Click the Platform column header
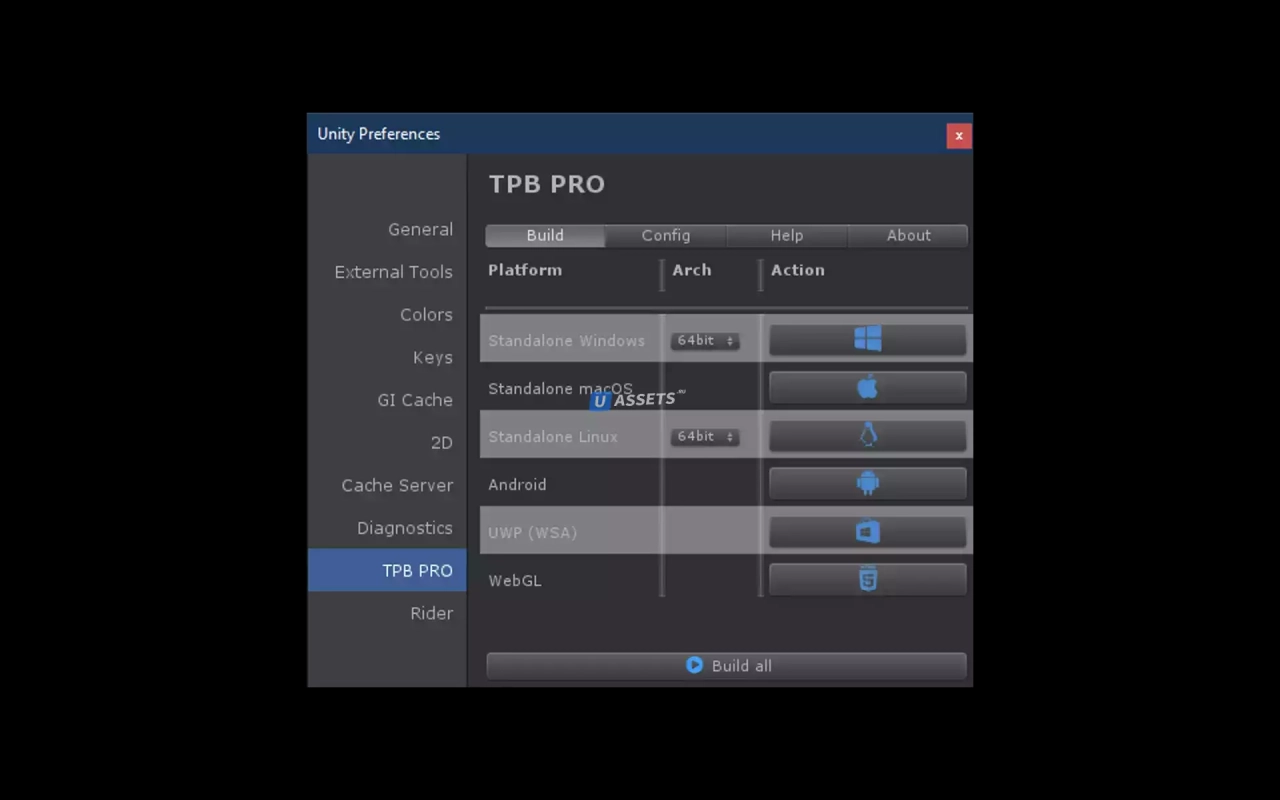Screen dimensions: 1280x800 click(525, 270)
